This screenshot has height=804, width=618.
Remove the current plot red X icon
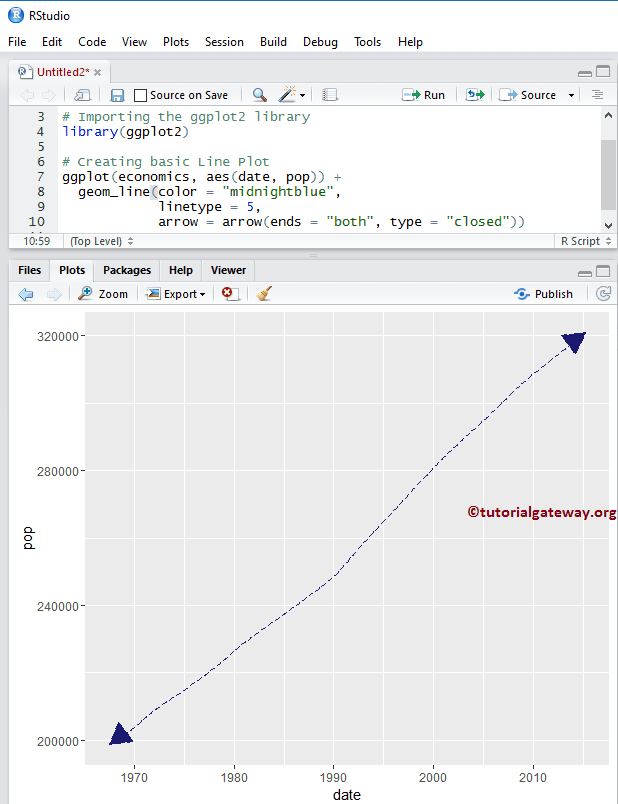click(229, 293)
